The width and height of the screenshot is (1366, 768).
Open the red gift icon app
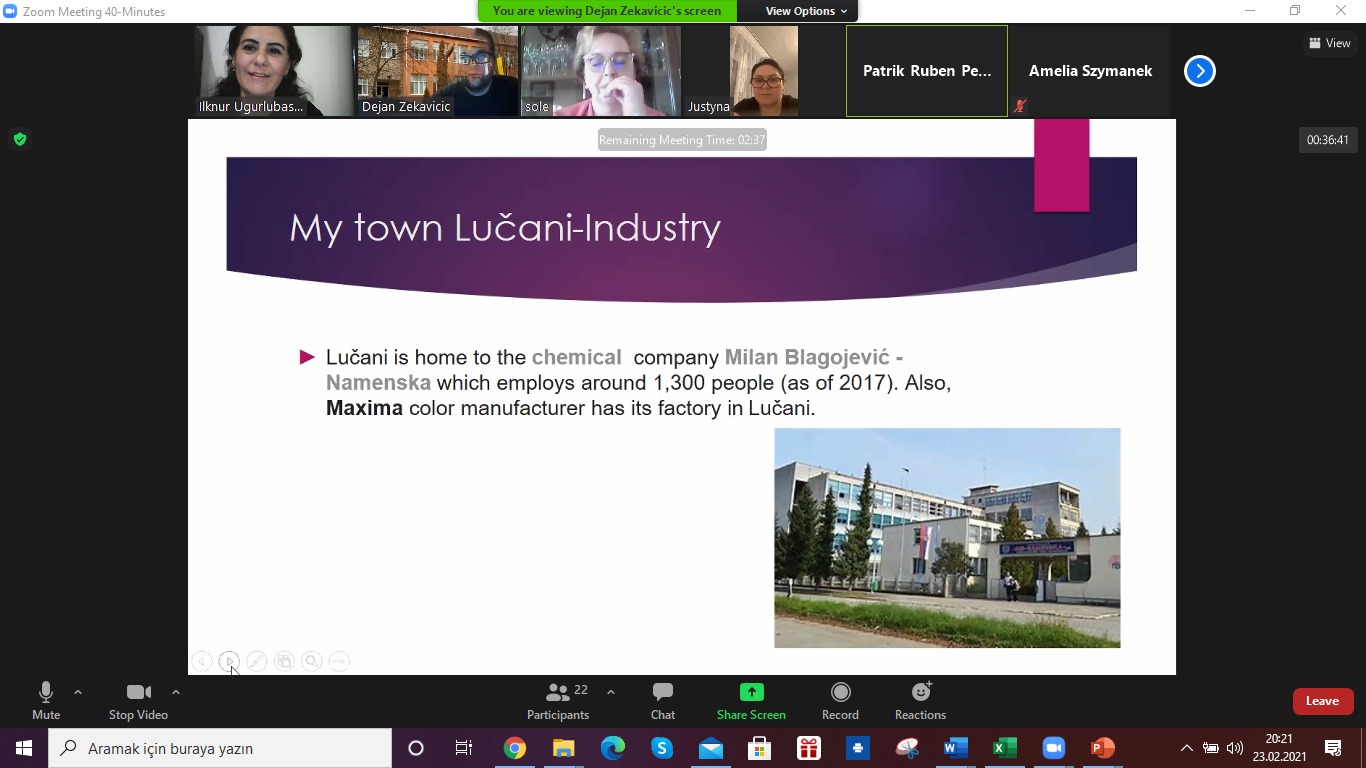tap(808, 748)
